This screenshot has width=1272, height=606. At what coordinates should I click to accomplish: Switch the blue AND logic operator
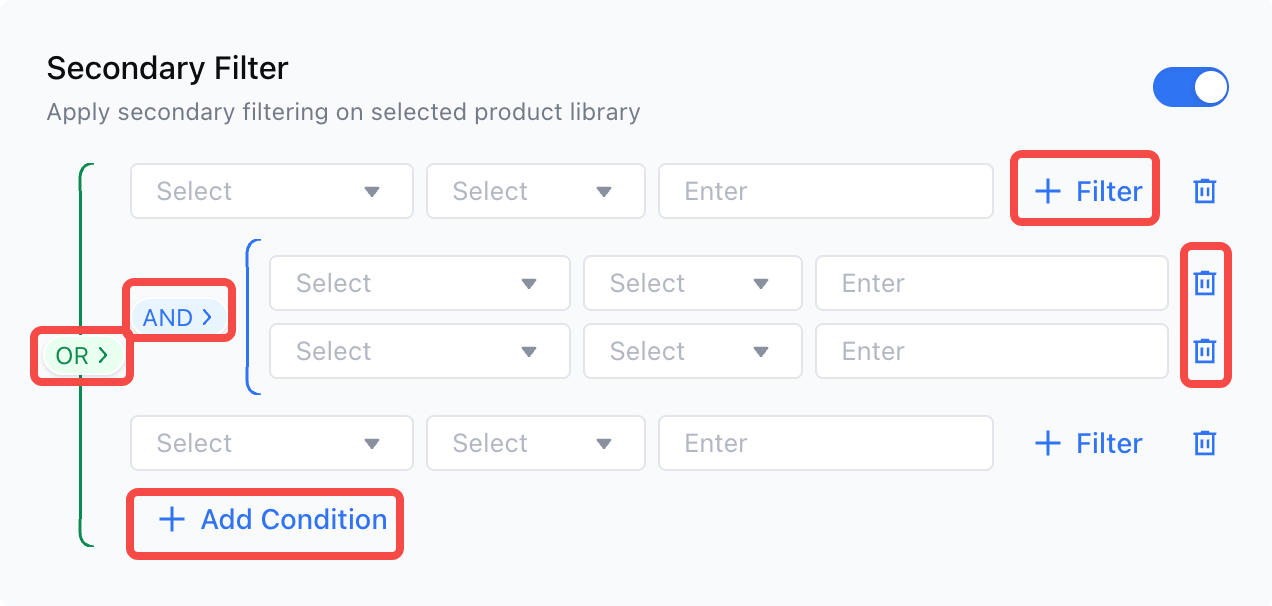(x=178, y=317)
